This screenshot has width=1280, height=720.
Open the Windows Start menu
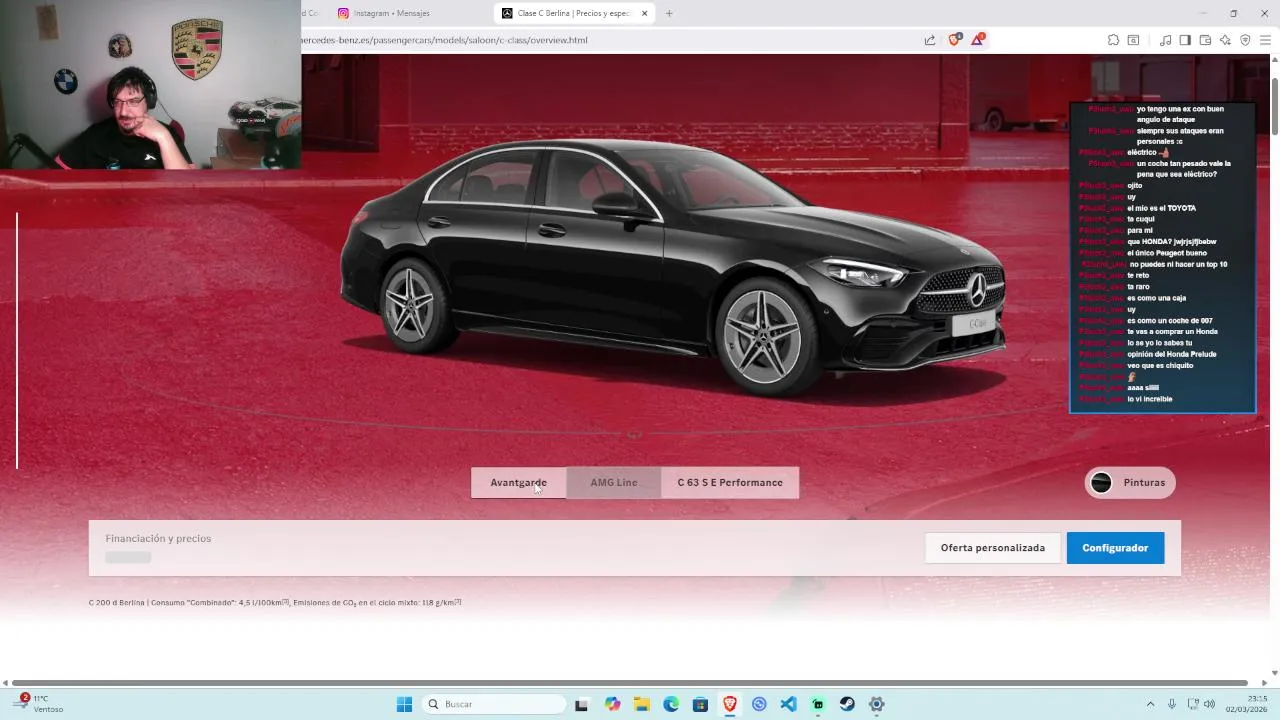404,704
